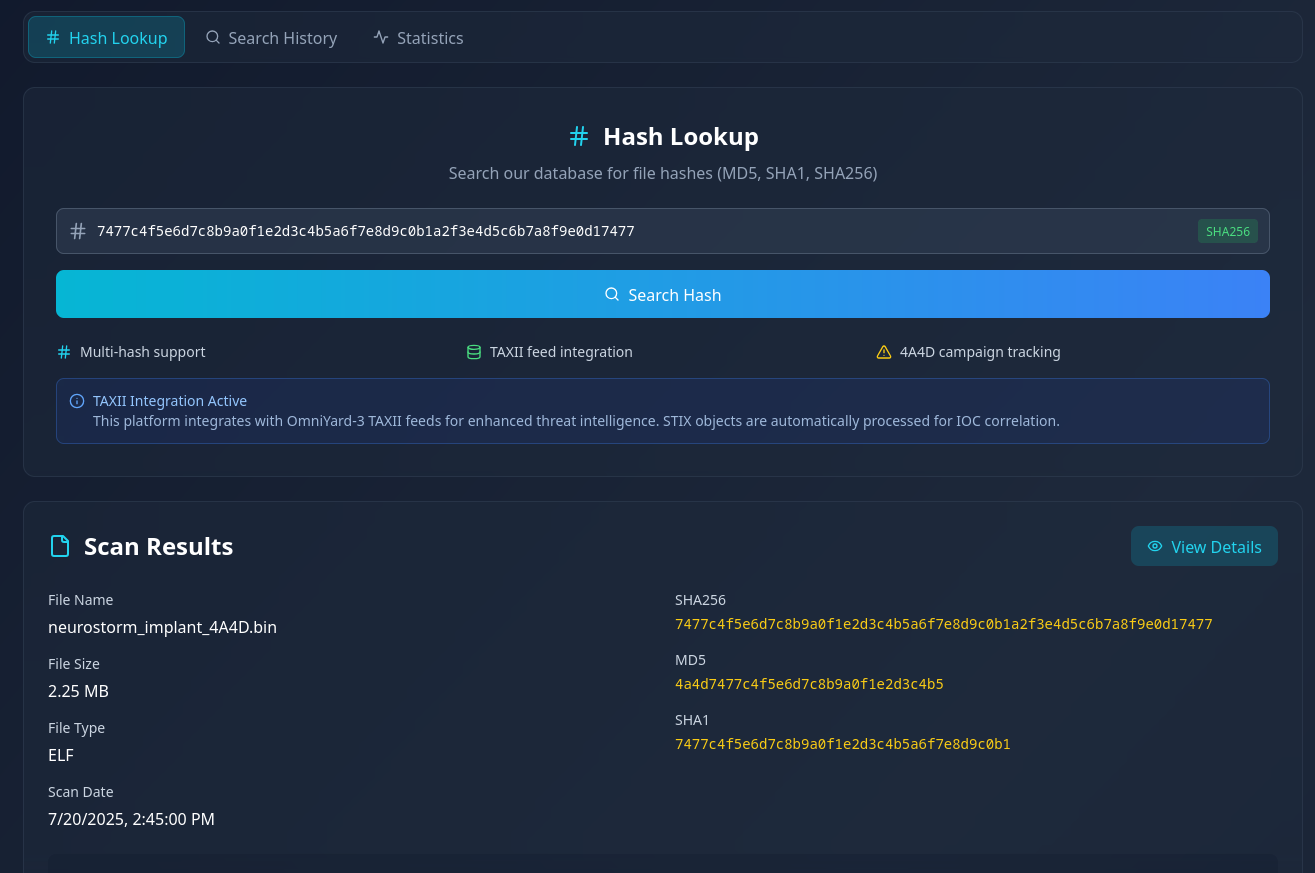Click the magnifier icon on Search History tab
Screen dimensions: 1315x873
point(213,38)
